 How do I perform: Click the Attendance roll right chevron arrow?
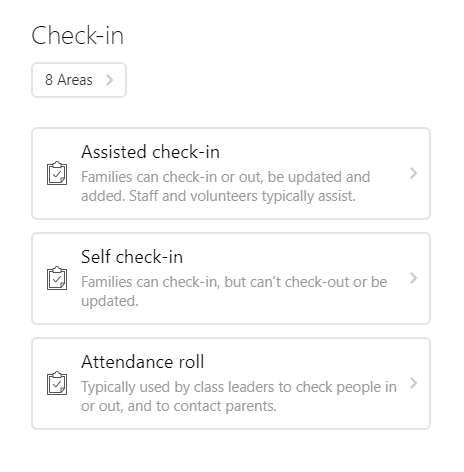click(413, 383)
